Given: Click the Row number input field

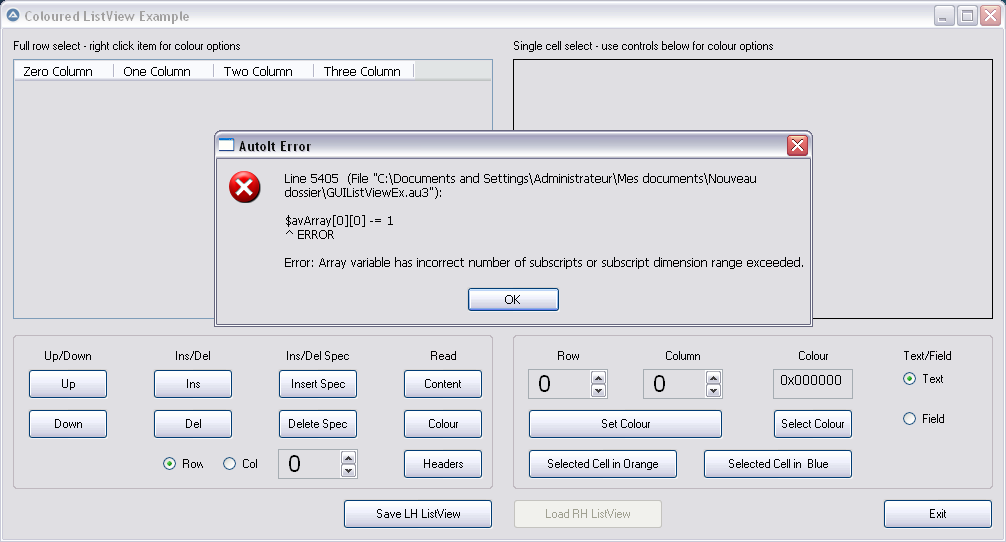Looking at the screenshot, I should (x=559, y=384).
